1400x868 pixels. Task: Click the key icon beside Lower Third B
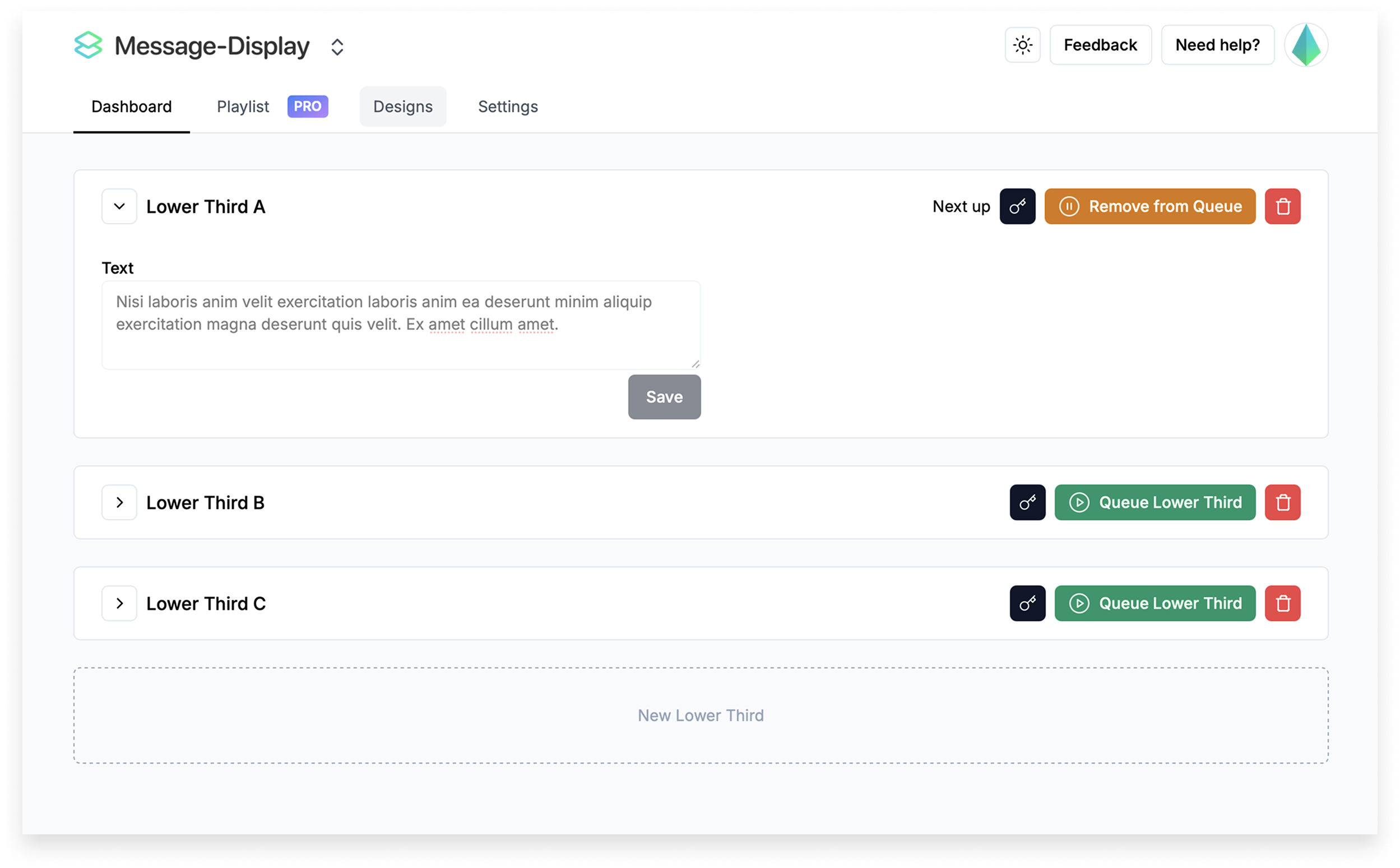click(1027, 502)
